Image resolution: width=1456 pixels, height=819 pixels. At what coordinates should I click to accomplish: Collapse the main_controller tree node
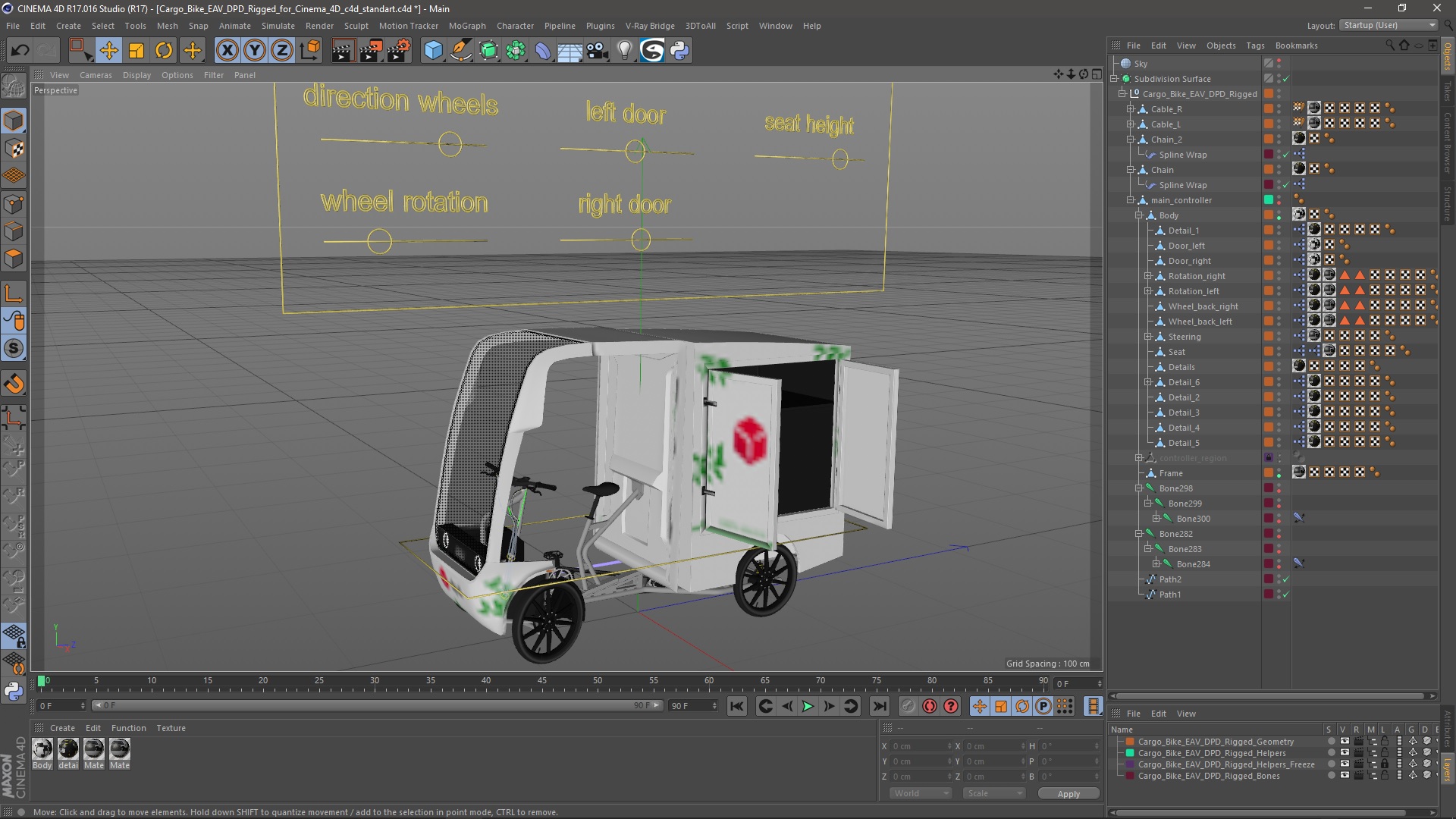click(1131, 200)
